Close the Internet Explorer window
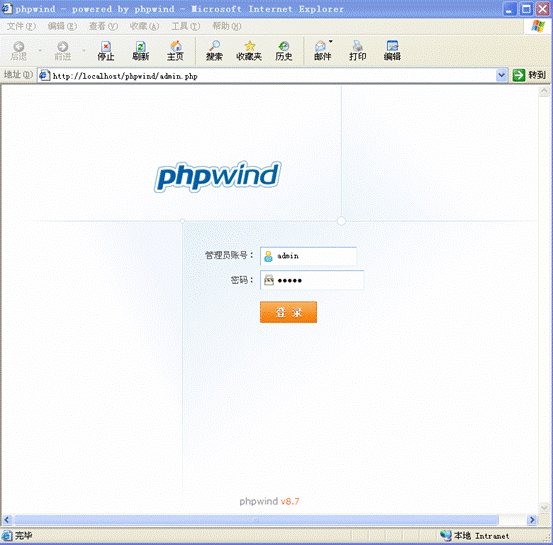 point(543,9)
